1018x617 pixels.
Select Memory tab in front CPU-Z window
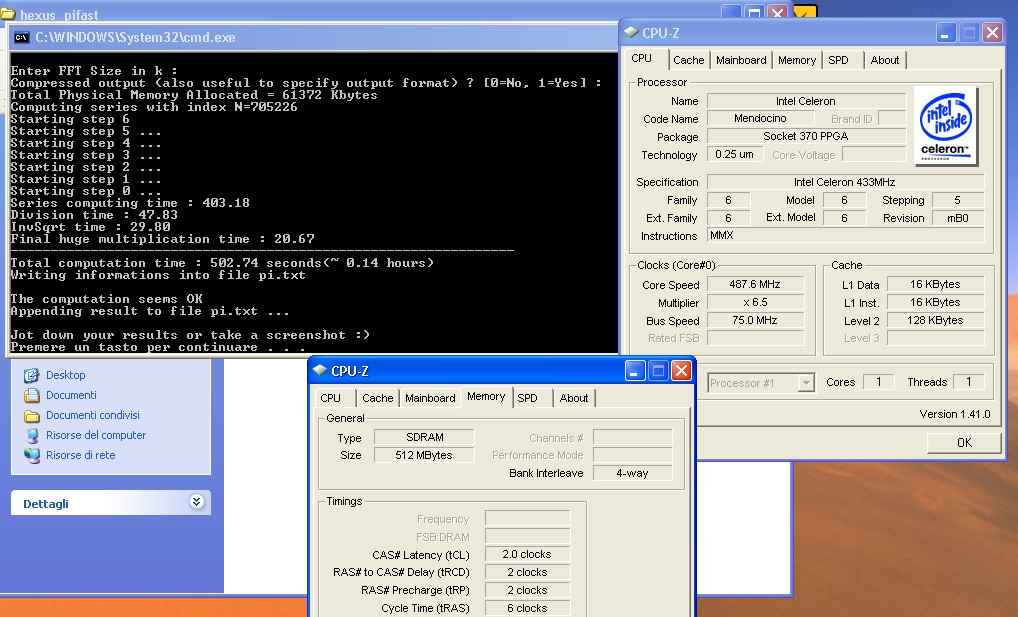pos(486,396)
